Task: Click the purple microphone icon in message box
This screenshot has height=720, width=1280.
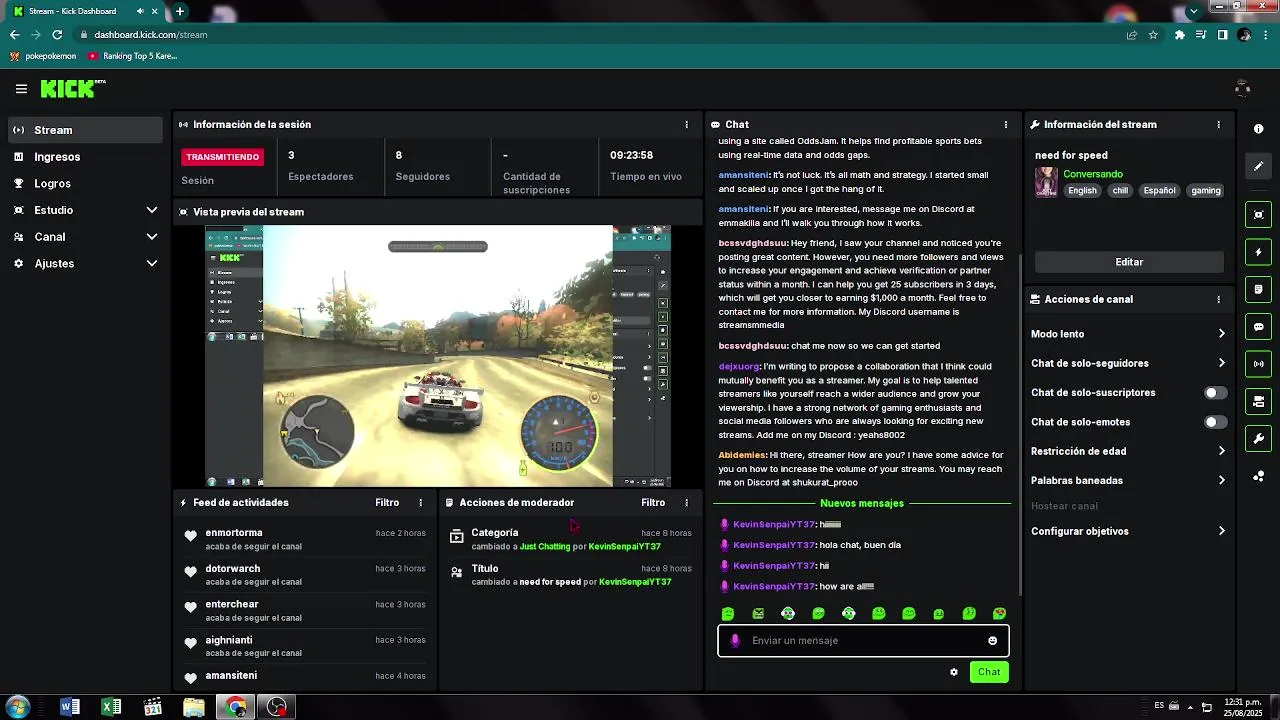Action: coord(735,641)
